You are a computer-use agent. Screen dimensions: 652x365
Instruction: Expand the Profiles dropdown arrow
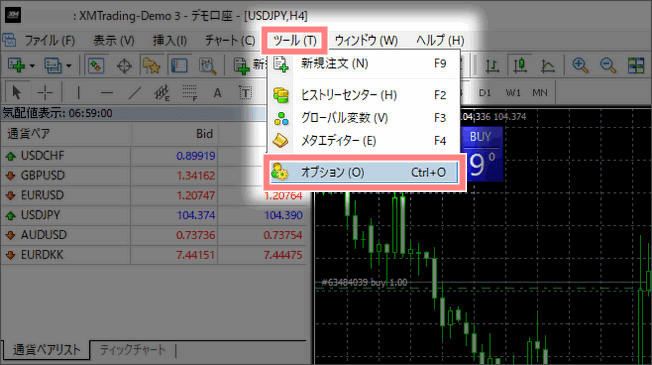(69, 66)
